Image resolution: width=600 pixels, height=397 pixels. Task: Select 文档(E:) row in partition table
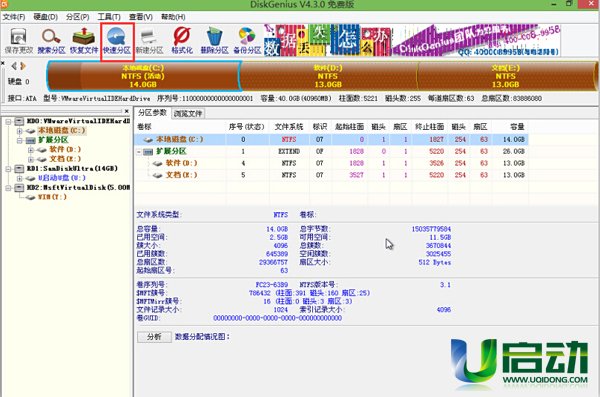point(331,175)
